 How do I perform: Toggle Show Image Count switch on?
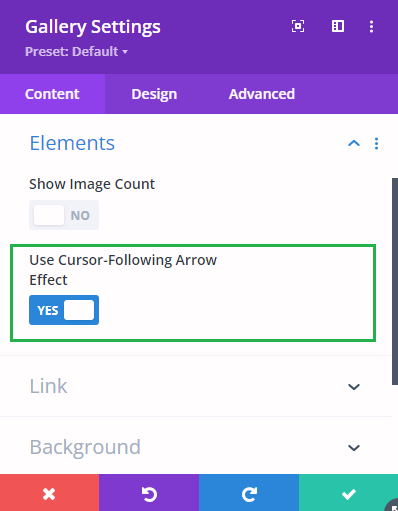click(x=64, y=215)
